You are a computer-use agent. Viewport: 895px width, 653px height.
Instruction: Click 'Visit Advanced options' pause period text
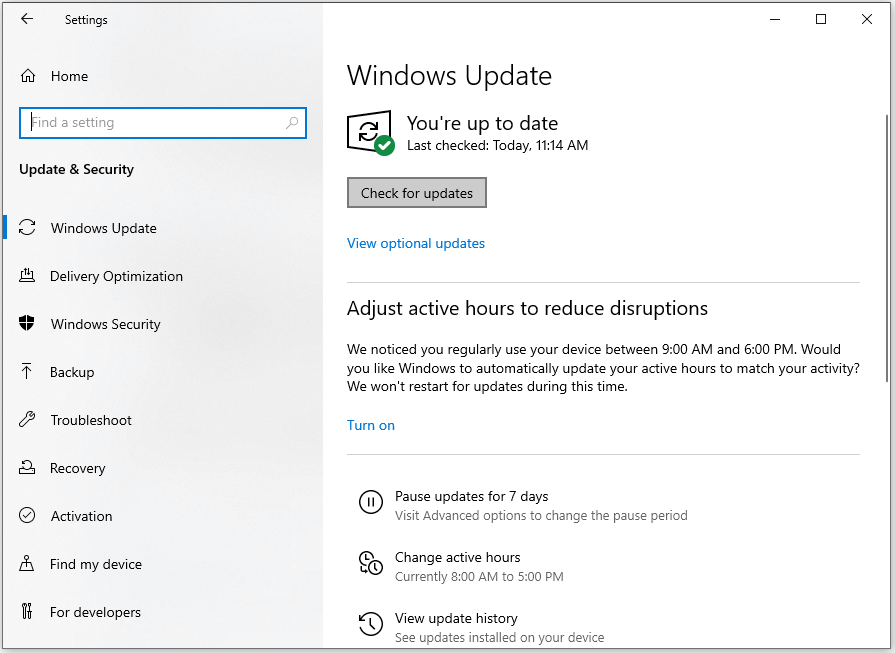pos(541,515)
